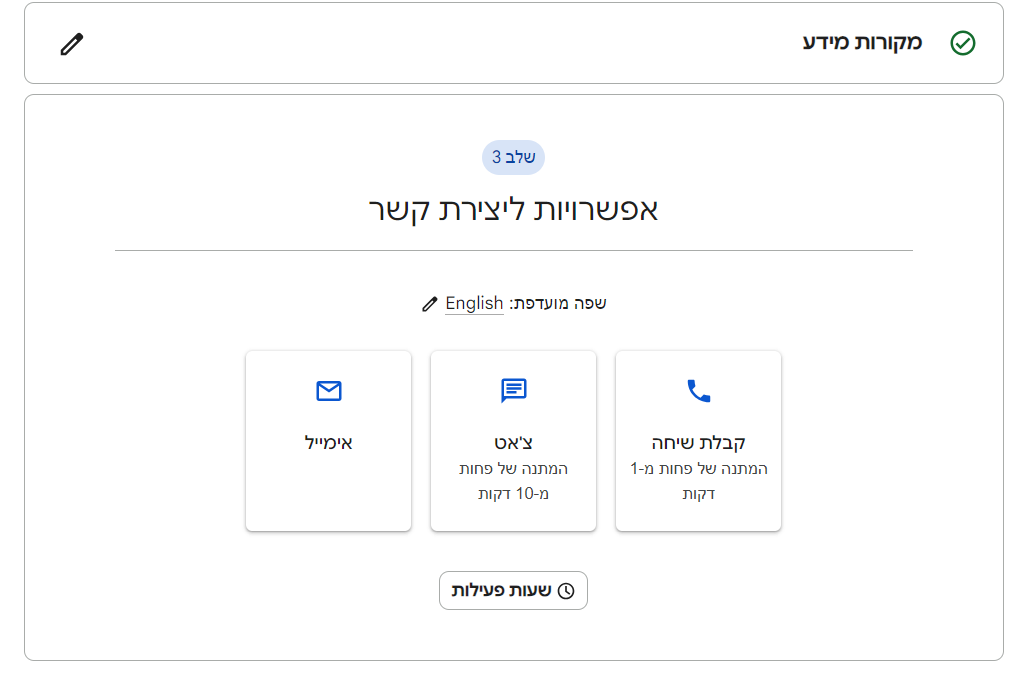Screen dimensions: 1029x683
Task: Open the שעות פעילות hours button
Action: [513, 591]
